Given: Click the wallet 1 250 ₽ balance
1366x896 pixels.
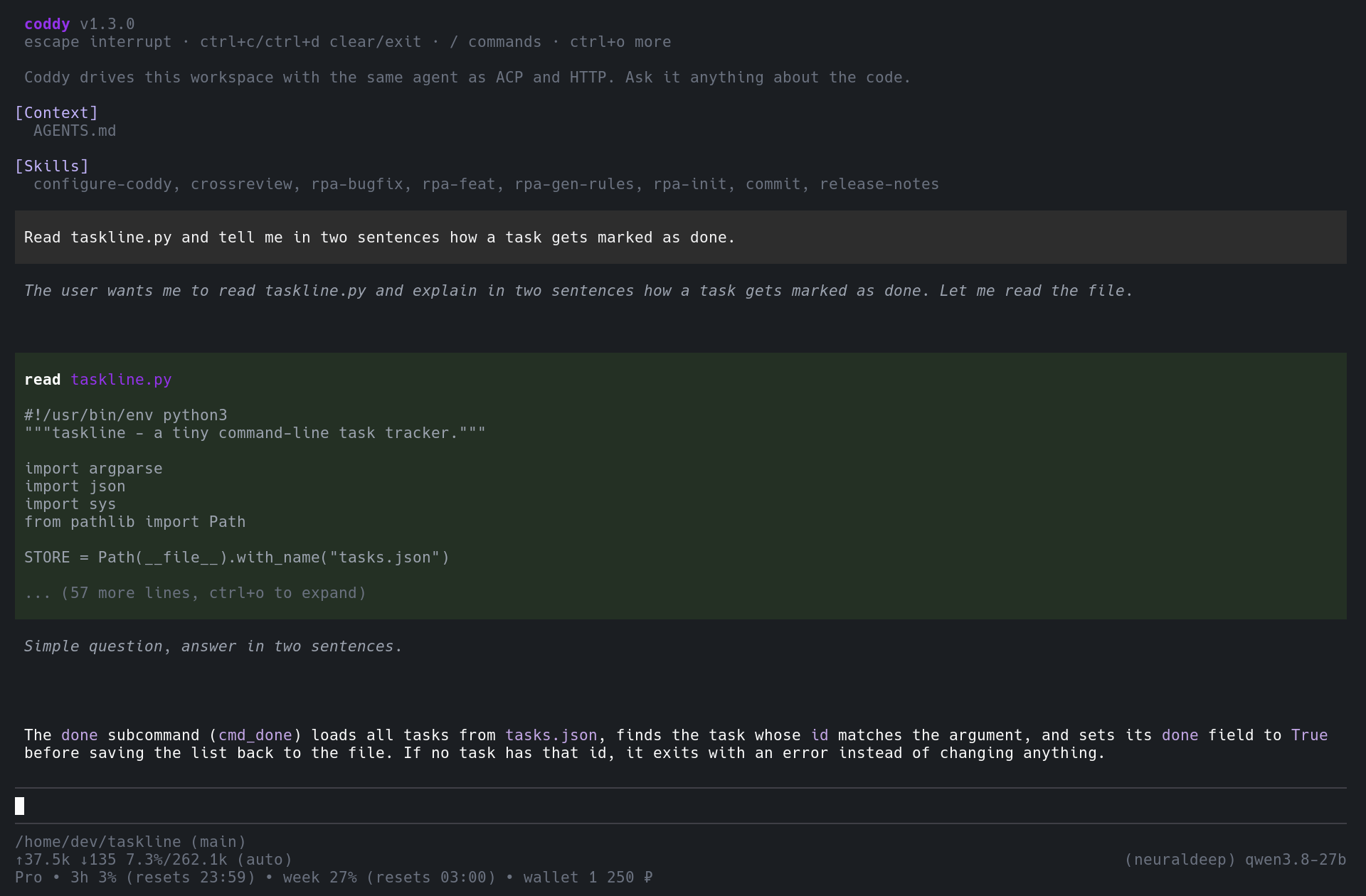Looking at the screenshot, I should click(x=588, y=878).
